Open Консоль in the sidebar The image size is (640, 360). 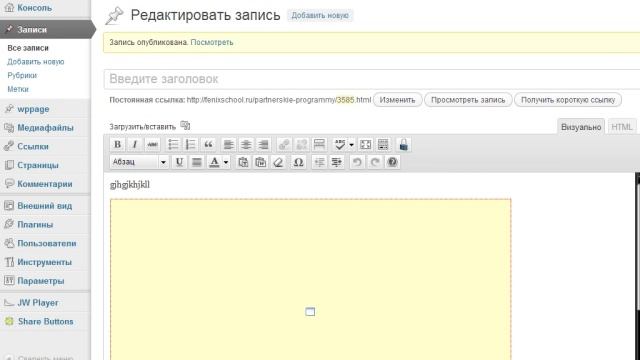point(34,8)
